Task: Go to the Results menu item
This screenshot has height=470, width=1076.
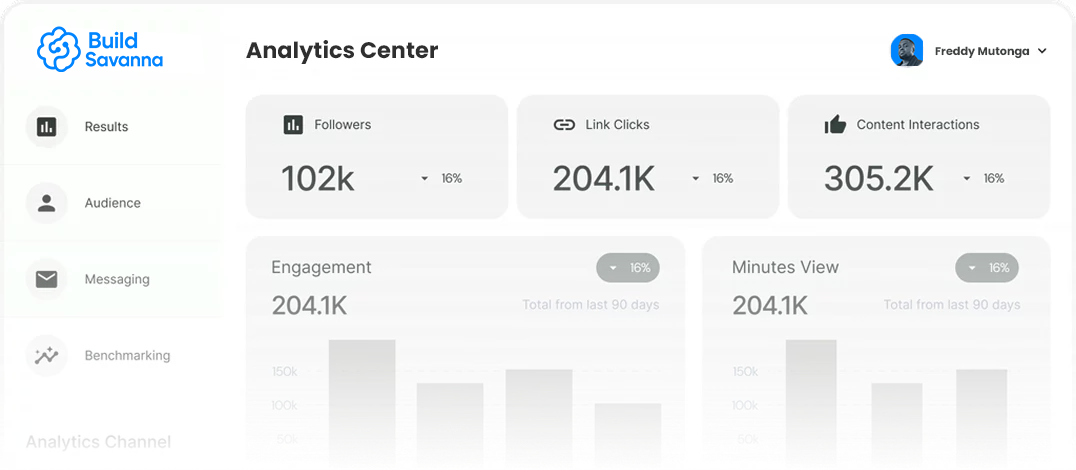Action: [106, 127]
